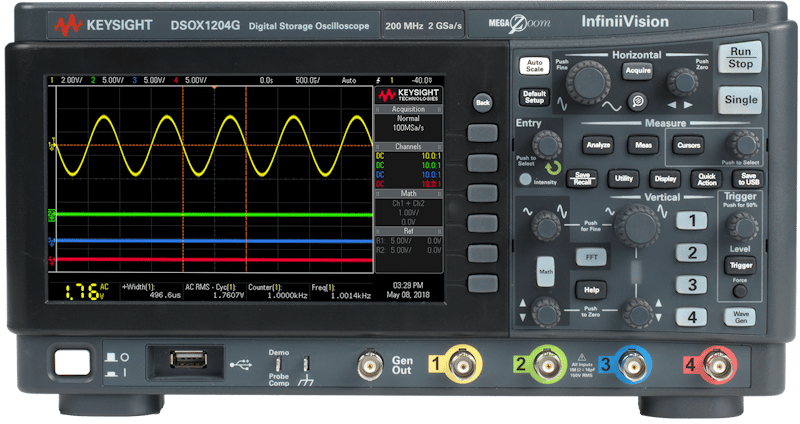Click the yellow channel 1 BNC input
Screen dimensions: 800x424
(x=462, y=365)
